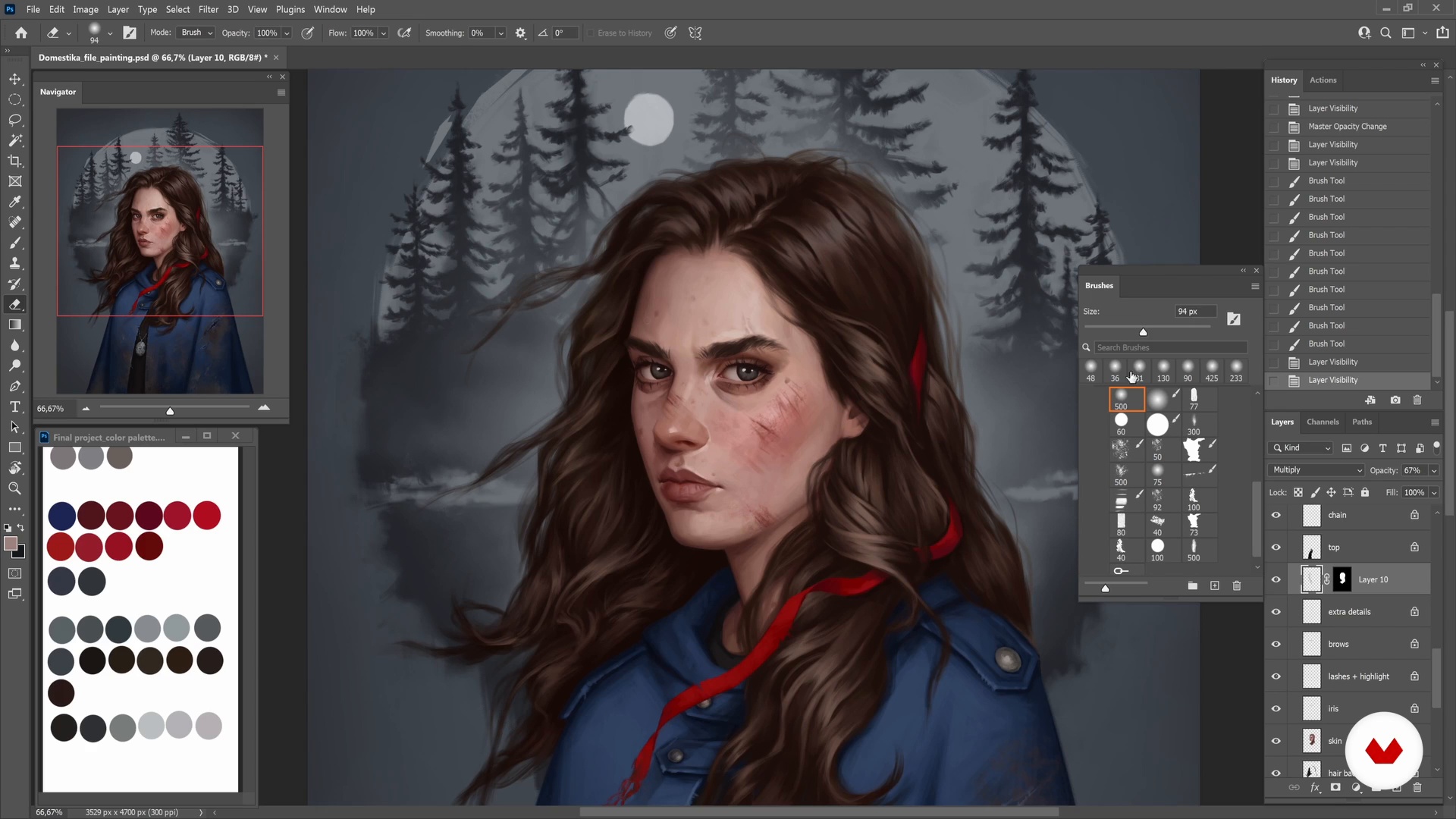This screenshot has height=819, width=1456.
Task: Click the Search Brushes field
Action: pos(1170,348)
